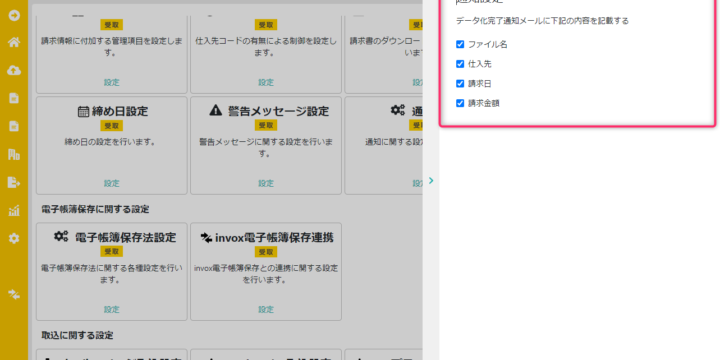Open the bar chart icon in the sidebar
The height and width of the screenshot is (360, 720).
point(14,211)
